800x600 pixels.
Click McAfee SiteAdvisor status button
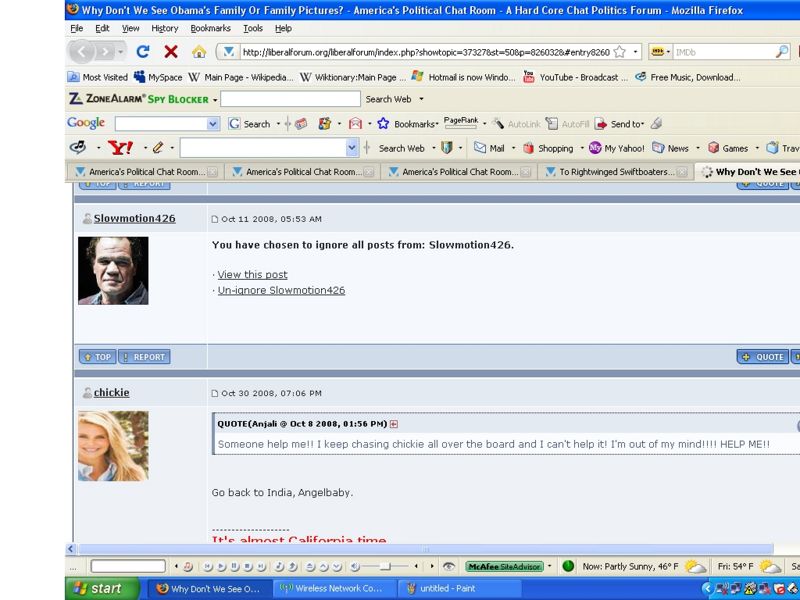(x=505, y=566)
